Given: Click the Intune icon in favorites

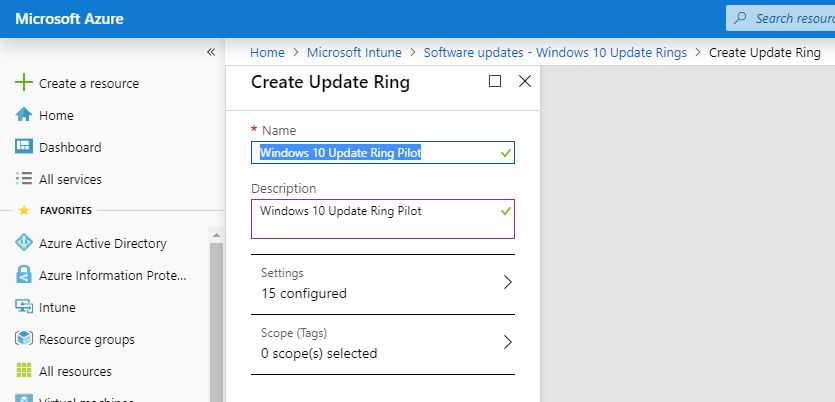Looking at the screenshot, I should point(24,307).
